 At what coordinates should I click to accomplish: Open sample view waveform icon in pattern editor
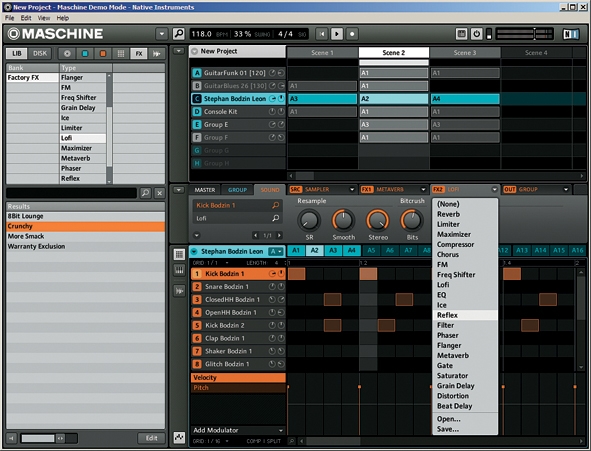tap(179, 290)
